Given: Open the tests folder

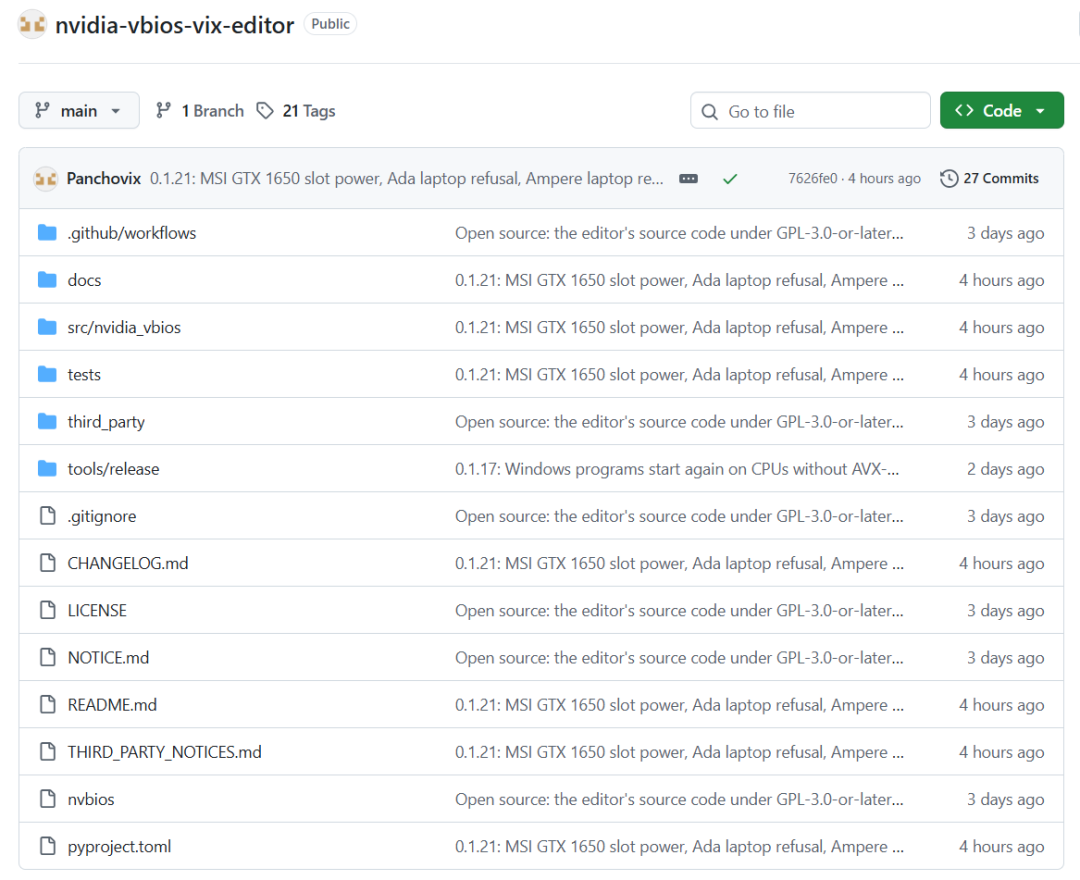Looking at the screenshot, I should pos(84,375).
